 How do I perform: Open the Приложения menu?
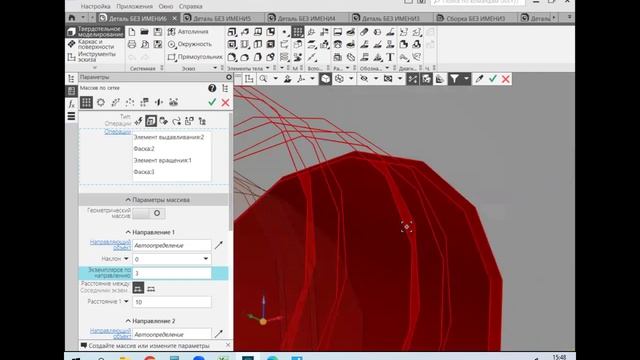134,7
